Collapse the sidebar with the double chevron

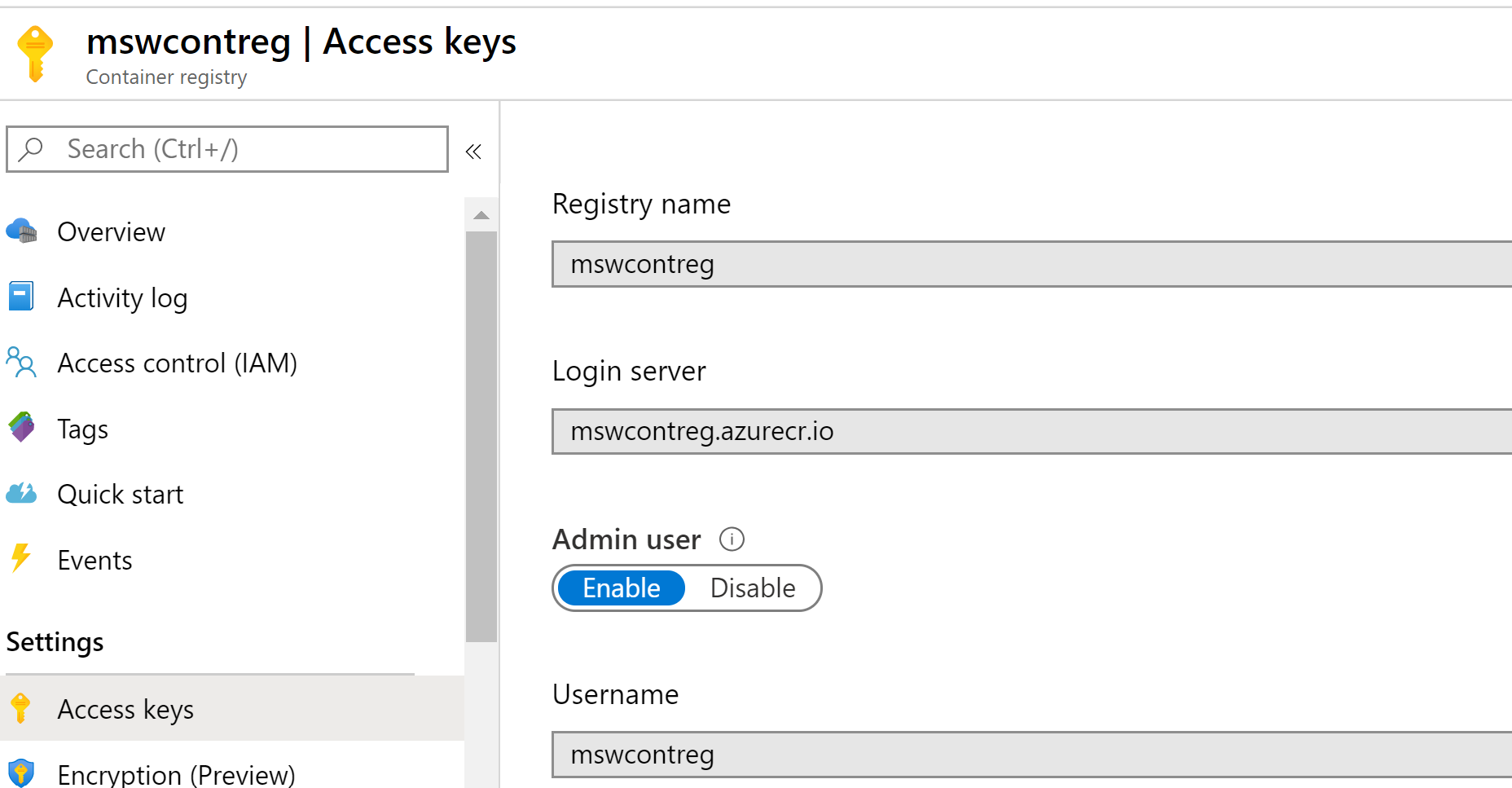(x=472, y=150)
